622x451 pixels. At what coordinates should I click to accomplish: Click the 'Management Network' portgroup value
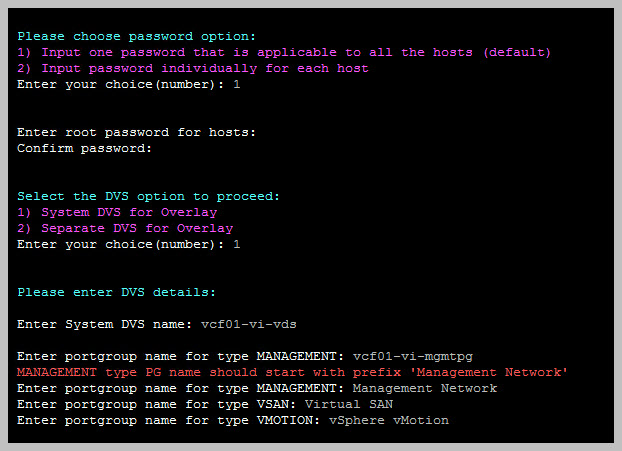click(x=425, y=388)
